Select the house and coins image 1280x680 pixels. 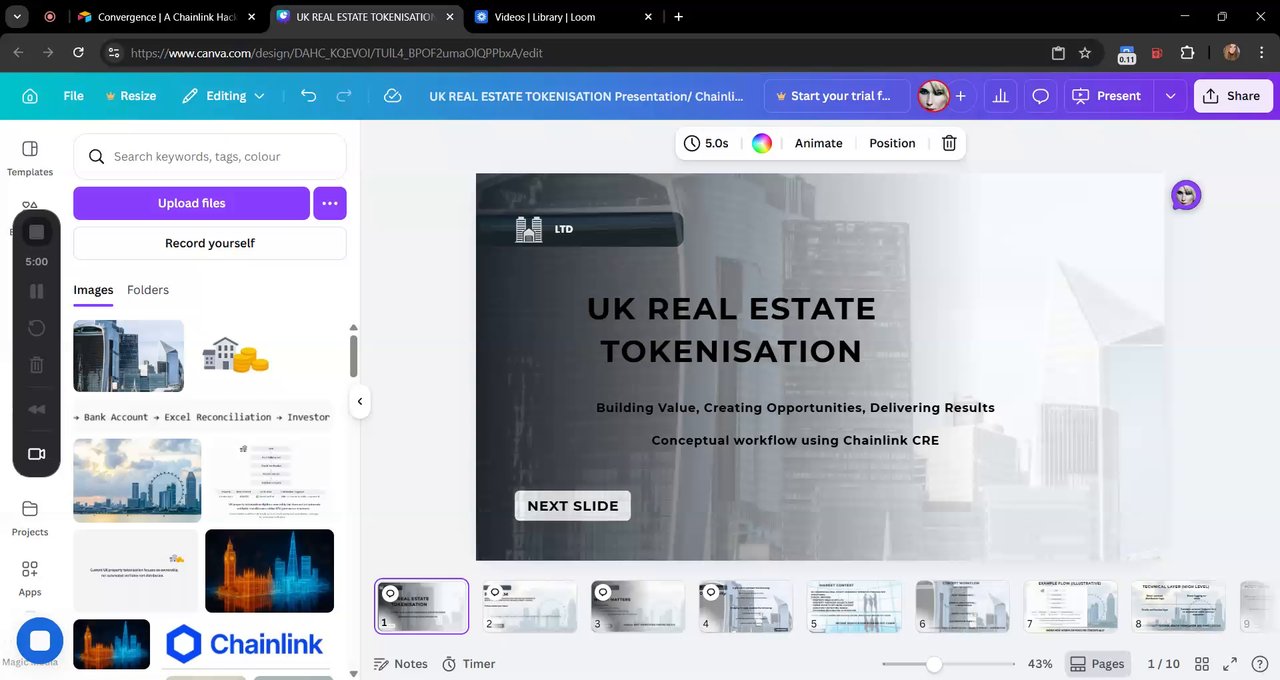tap(236, 355)
